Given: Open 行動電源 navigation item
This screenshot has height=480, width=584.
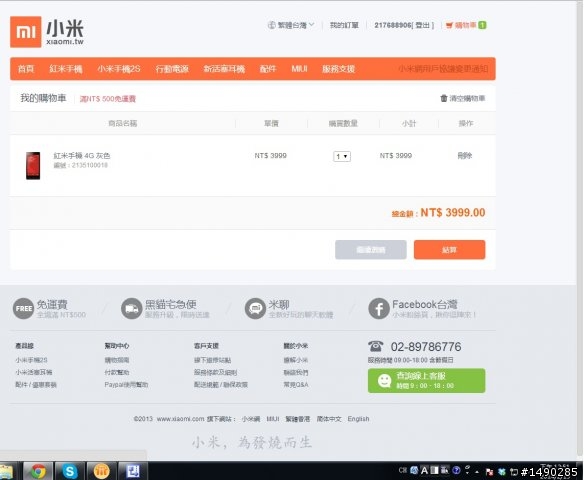Looking at the screenshot, I should click(172, 69).
